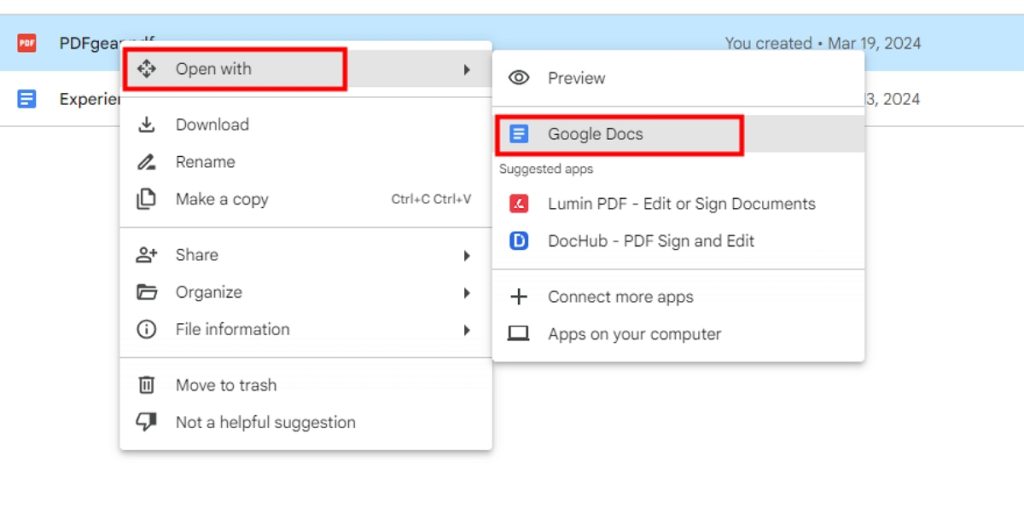Click the Preview eye icon
This screenshot has width=1024, height=521.
click(x=519, y=78)
